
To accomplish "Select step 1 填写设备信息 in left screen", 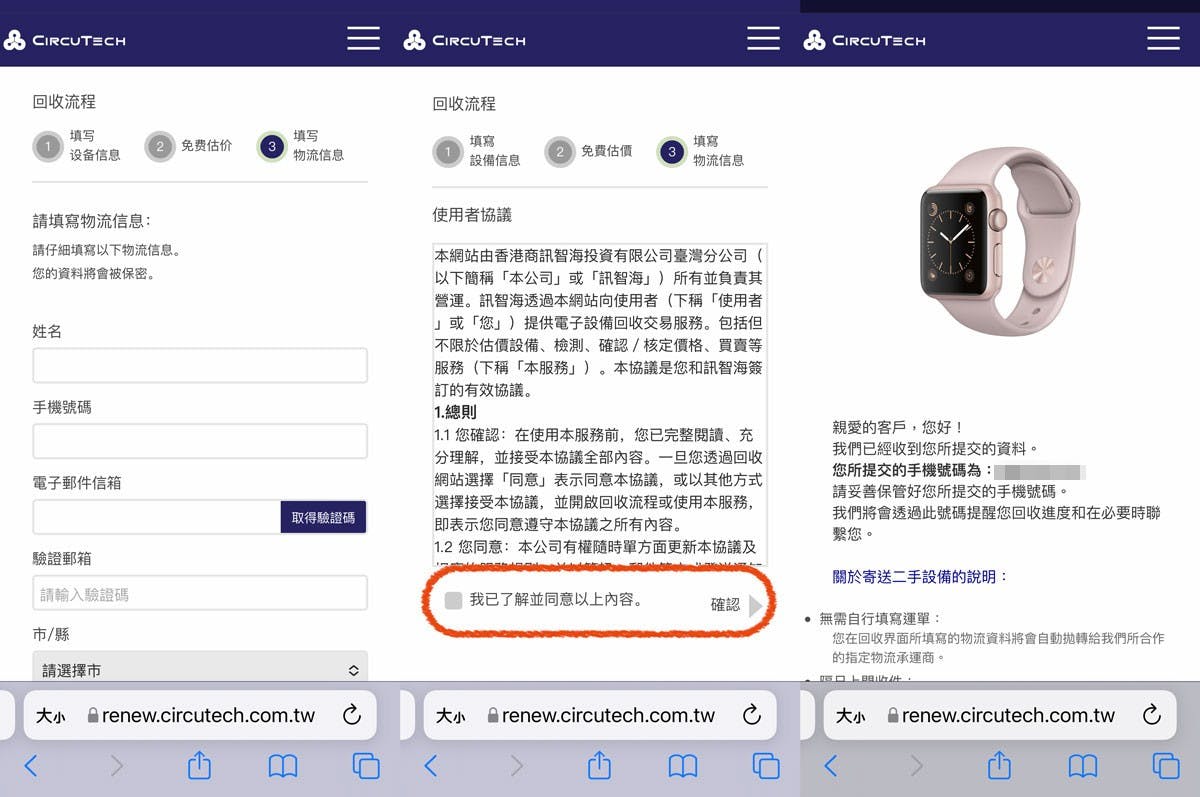I will point(77,146).
